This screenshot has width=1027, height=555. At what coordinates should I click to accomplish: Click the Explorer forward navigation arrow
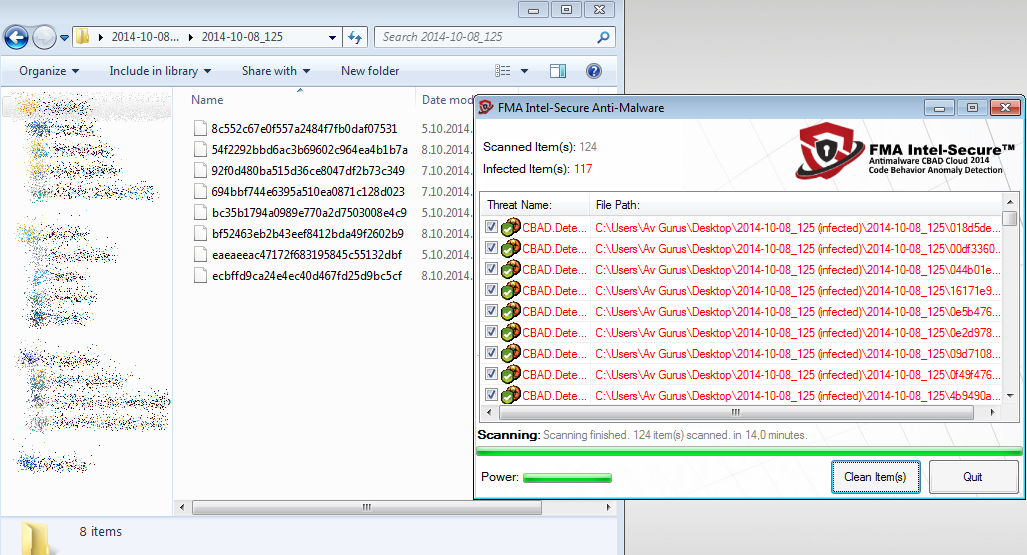[44, 37]
